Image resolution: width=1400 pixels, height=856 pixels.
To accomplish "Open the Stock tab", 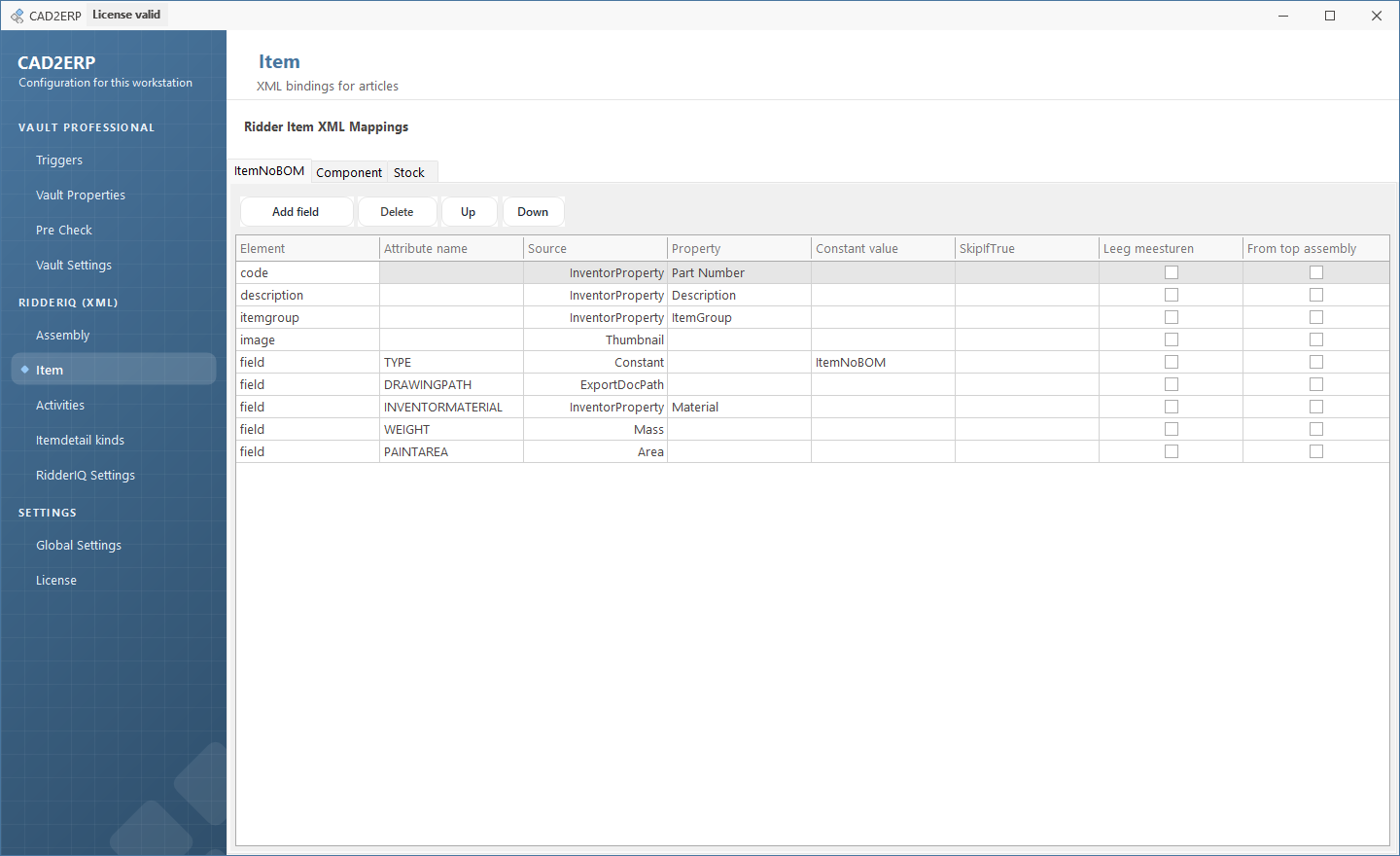I will click(409, 172).
